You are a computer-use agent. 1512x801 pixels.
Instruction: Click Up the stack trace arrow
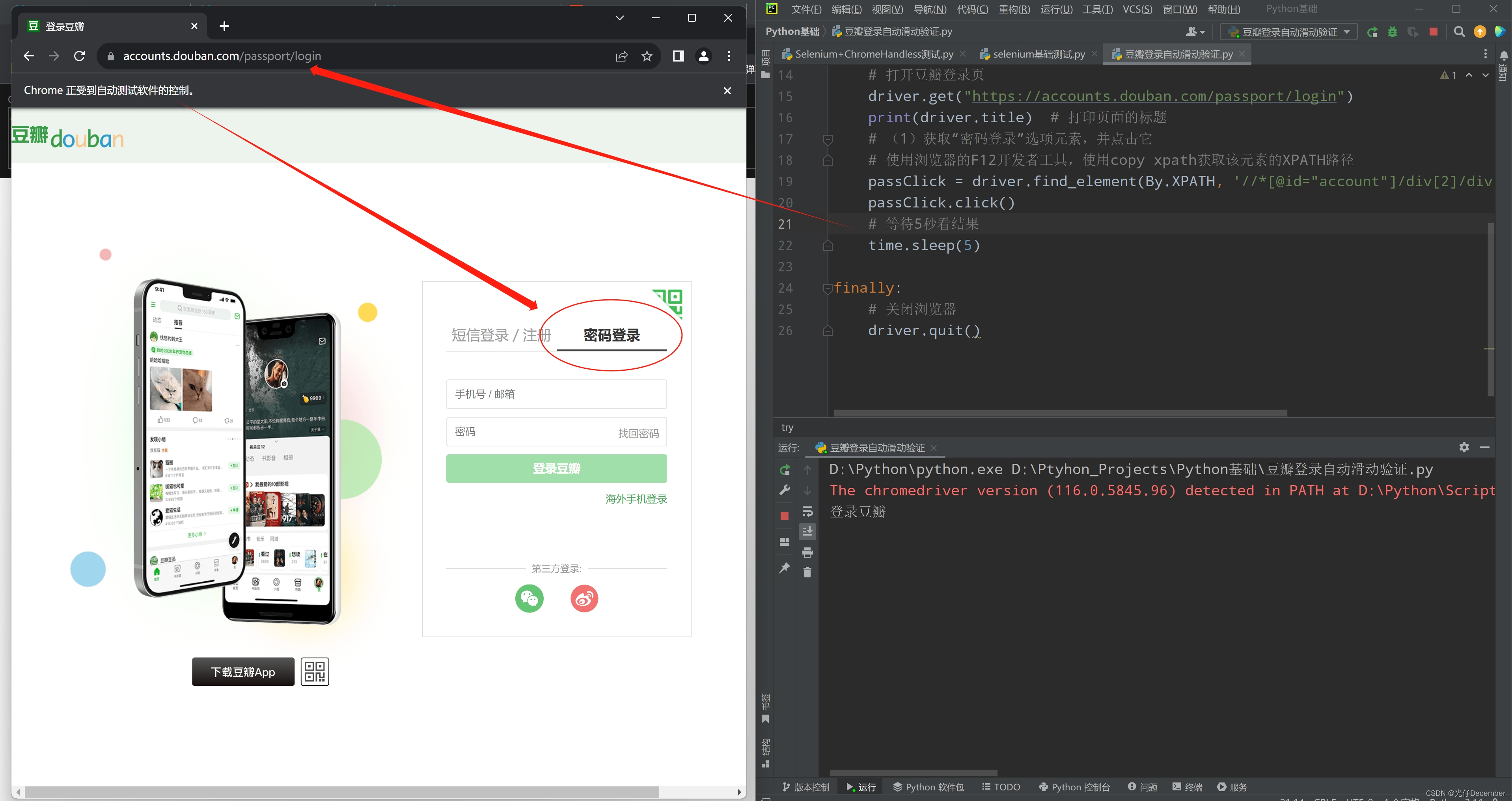[x=808, y=470]
